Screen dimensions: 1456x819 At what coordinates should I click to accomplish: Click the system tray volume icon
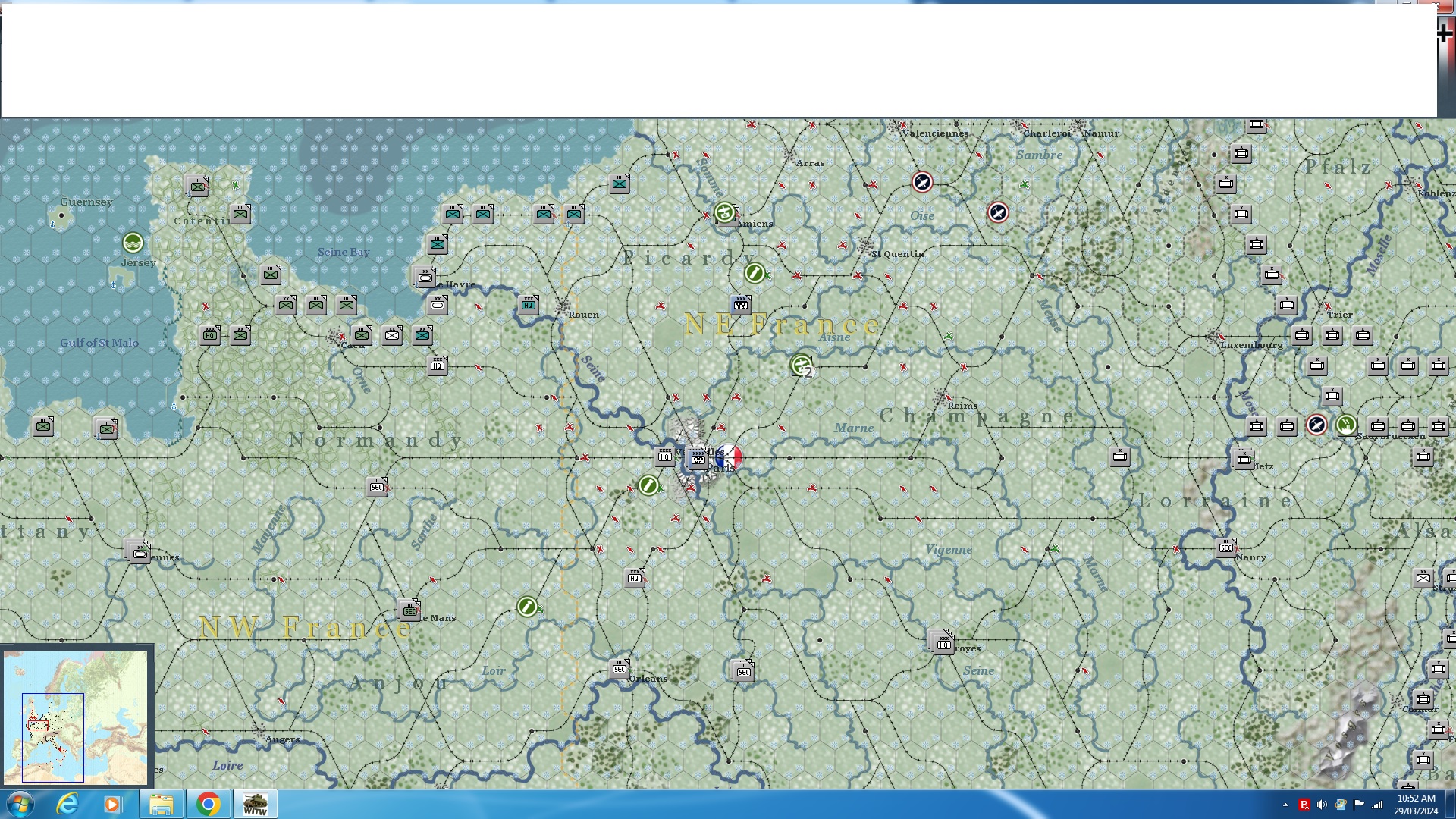1322,805
